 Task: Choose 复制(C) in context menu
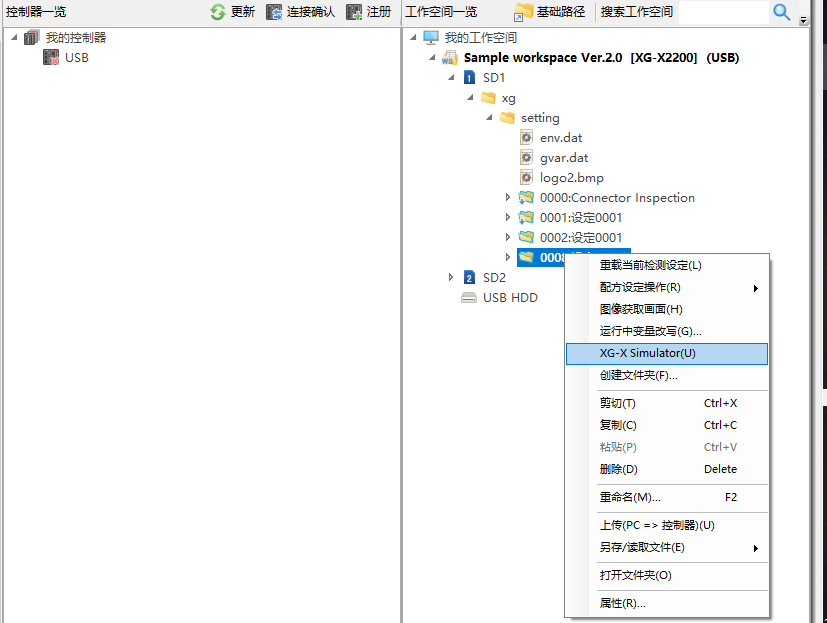[667, 425]
